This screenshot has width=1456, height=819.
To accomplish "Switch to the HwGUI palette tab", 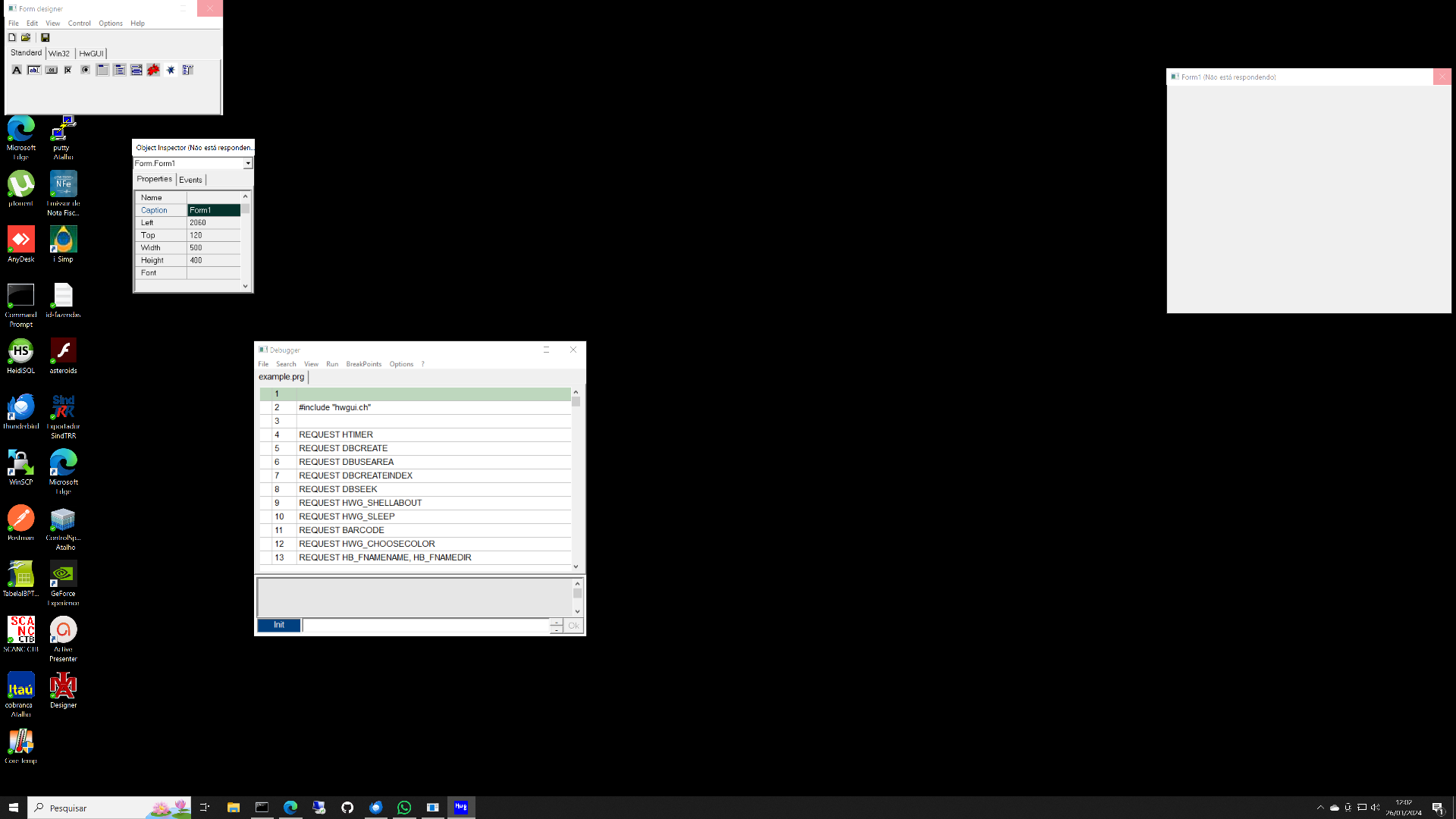I will point(91,53).
